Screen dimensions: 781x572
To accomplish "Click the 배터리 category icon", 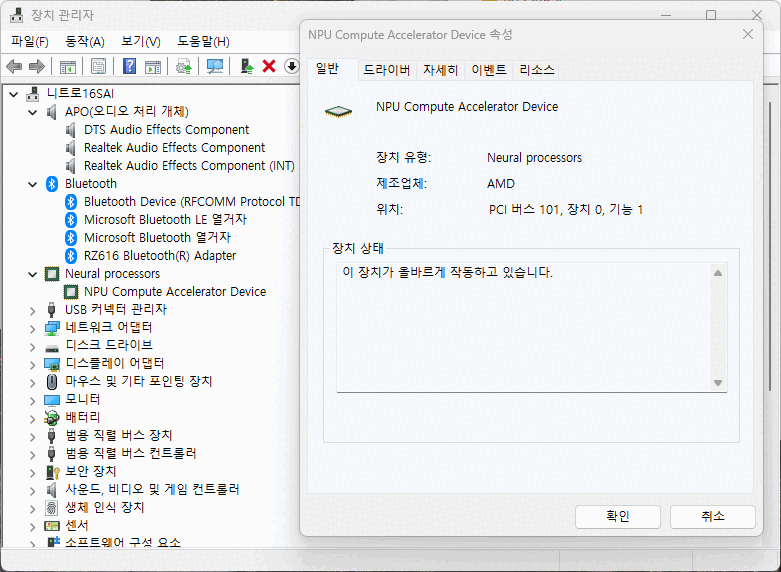I will pyautogui.click(x=52, y=418).
